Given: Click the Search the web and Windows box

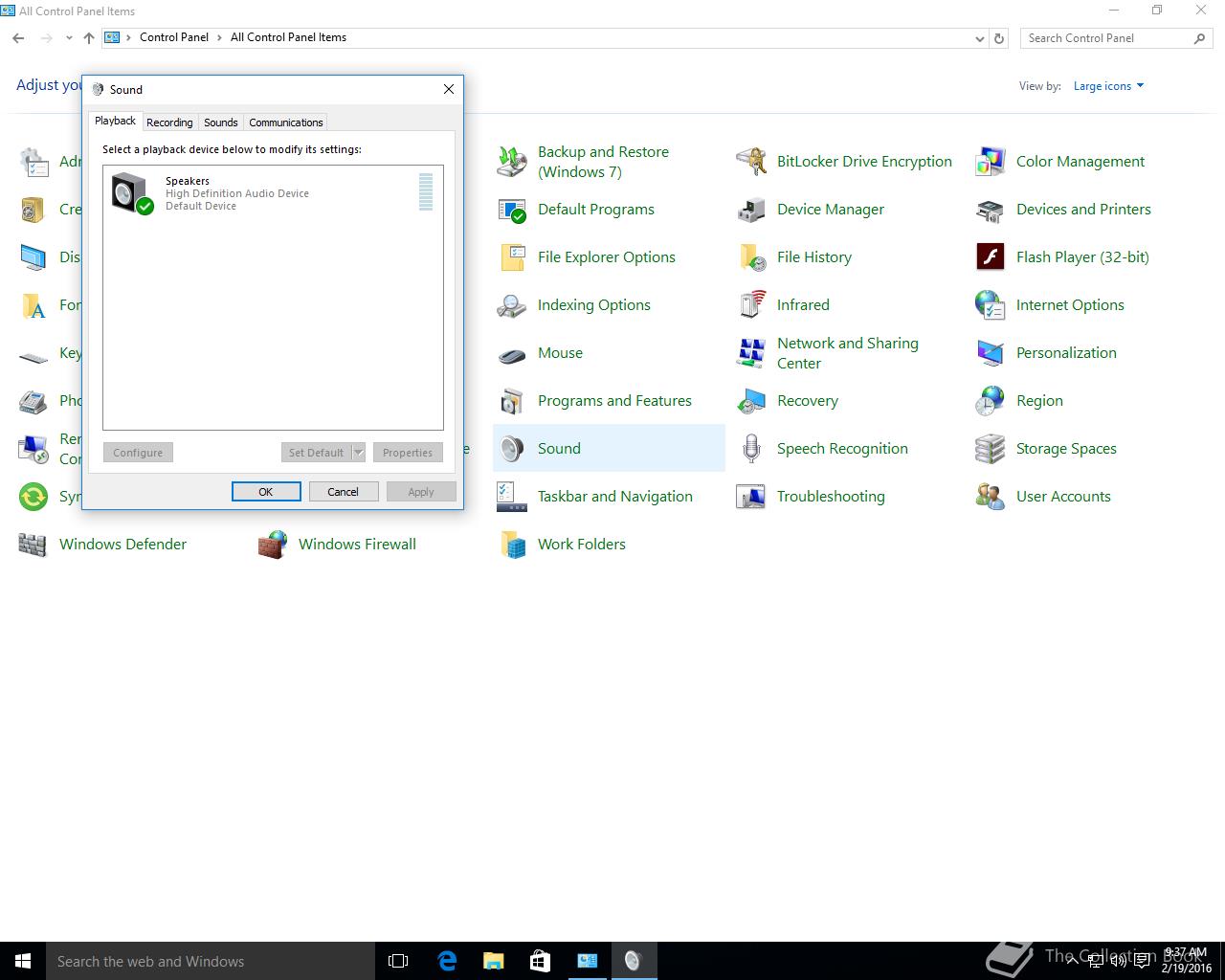Looking at the screenshot, I should (x=210, y=961).
